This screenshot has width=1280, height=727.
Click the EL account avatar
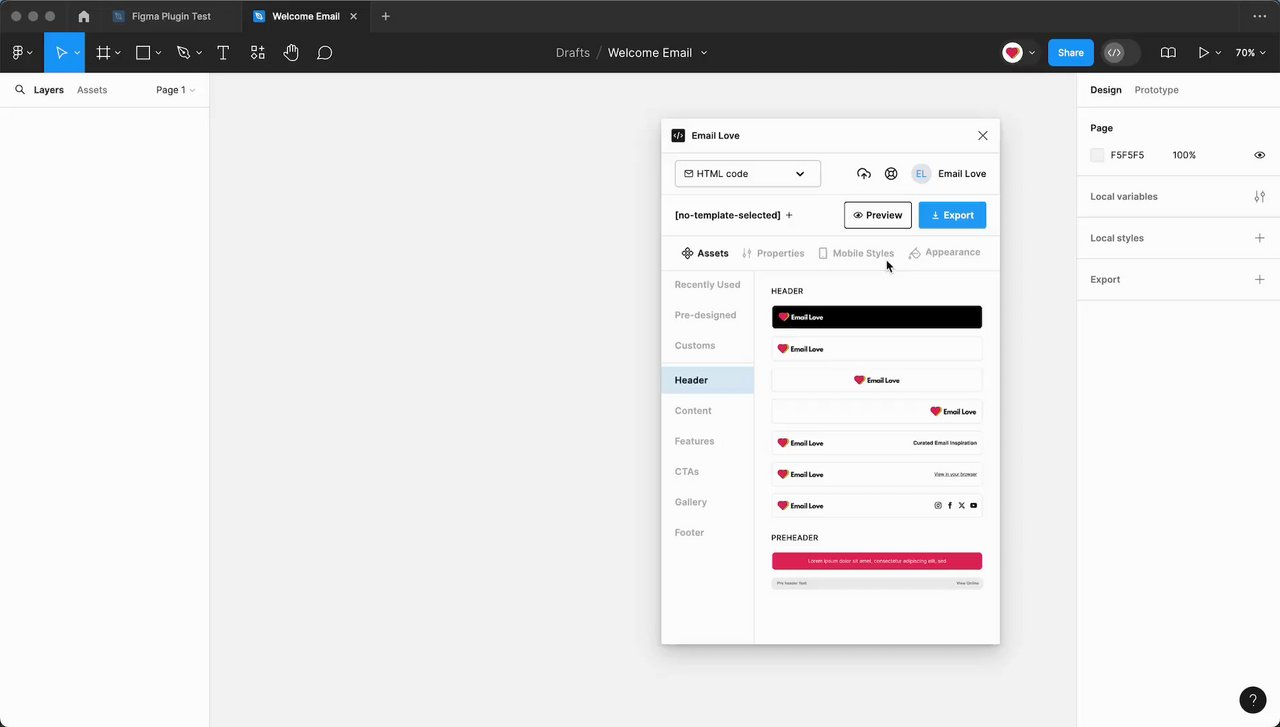(x=921, y=174)
